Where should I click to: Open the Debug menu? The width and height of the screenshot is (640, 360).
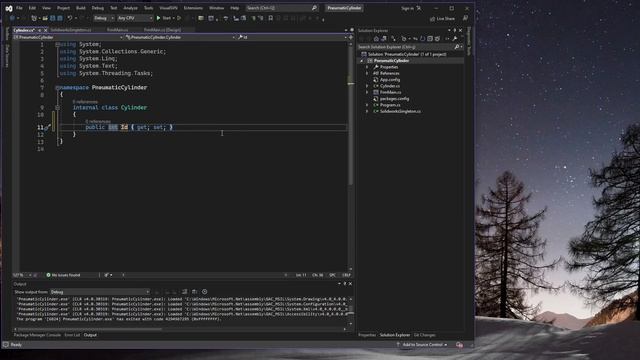(x=98, y=8)
